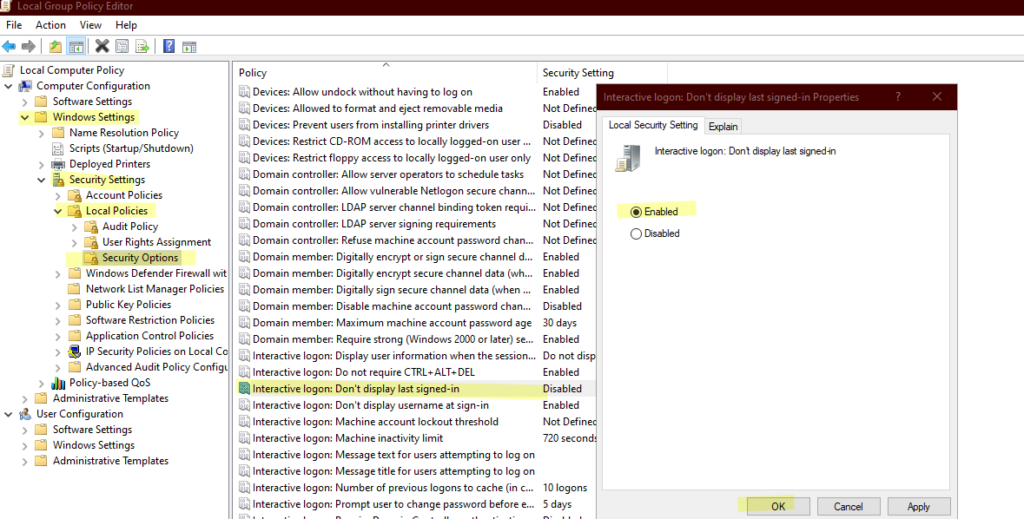Sort by the Policy column header

pyautogui.click(x=386, y=72)
